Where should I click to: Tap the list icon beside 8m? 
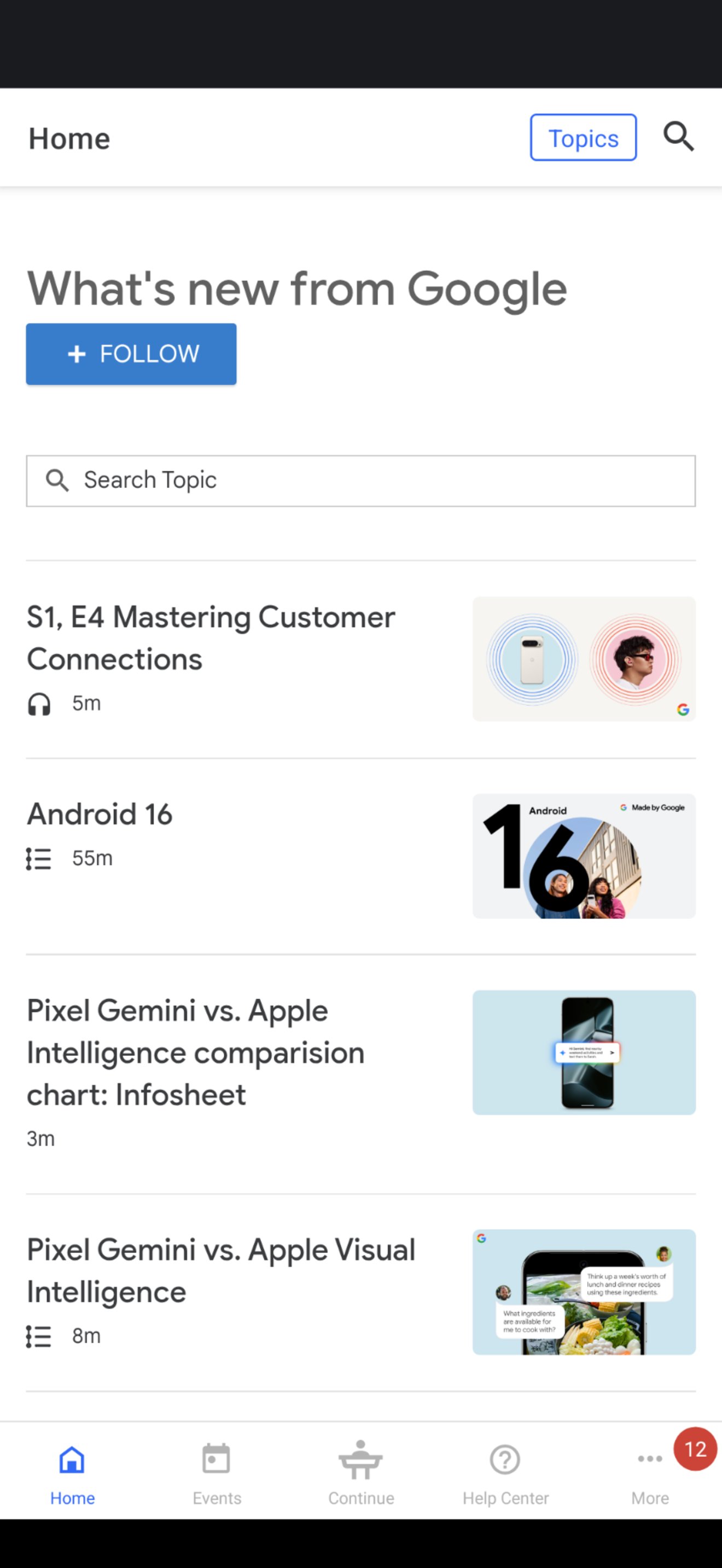pos(38,1336)
